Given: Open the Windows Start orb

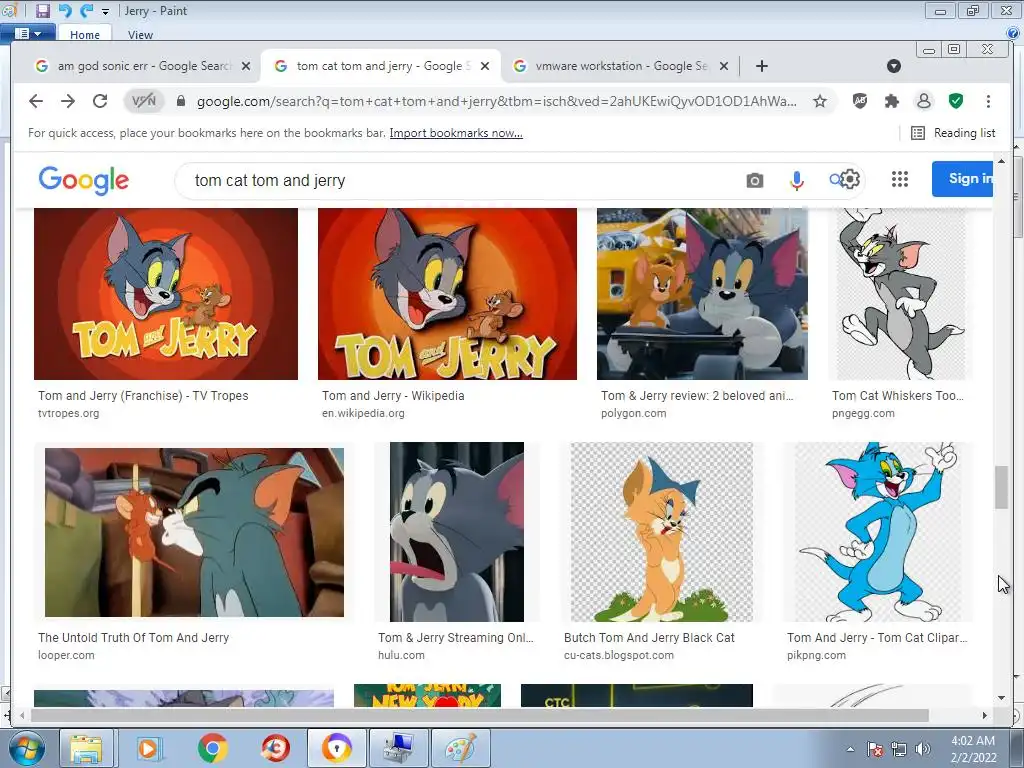Looking at the screenshot, I should coord(27,748).
